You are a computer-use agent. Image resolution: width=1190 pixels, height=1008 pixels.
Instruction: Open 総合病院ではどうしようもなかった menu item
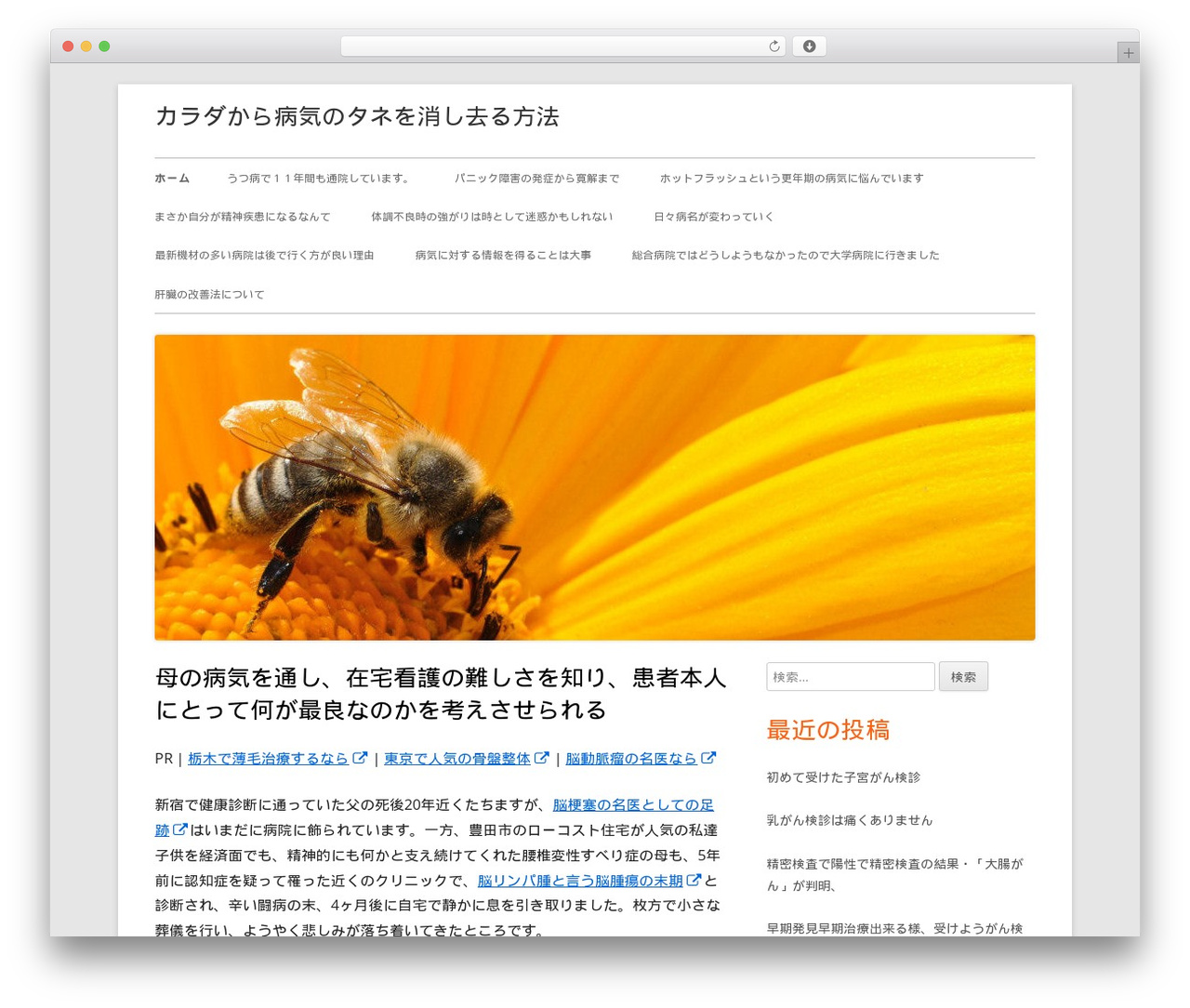pyautogui.click(x=786, y=255)
